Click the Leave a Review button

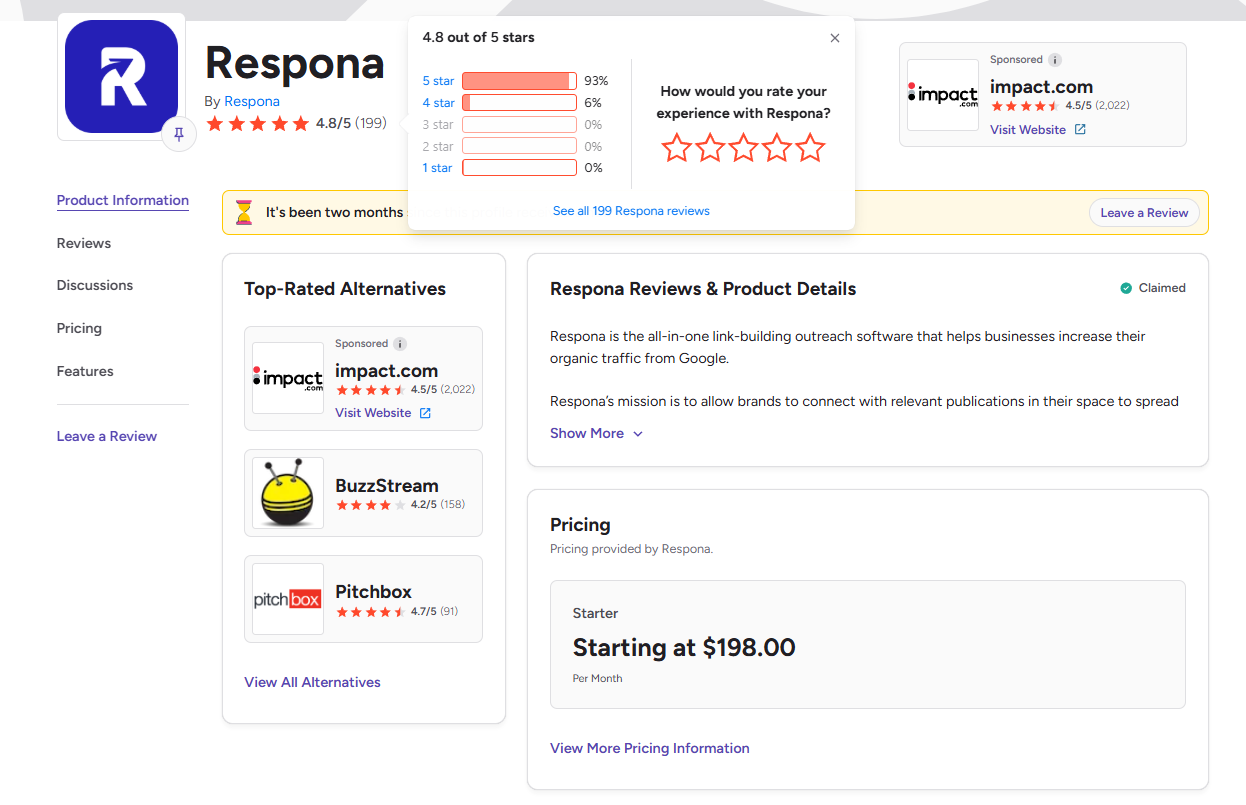click(x=1144, y=212)
